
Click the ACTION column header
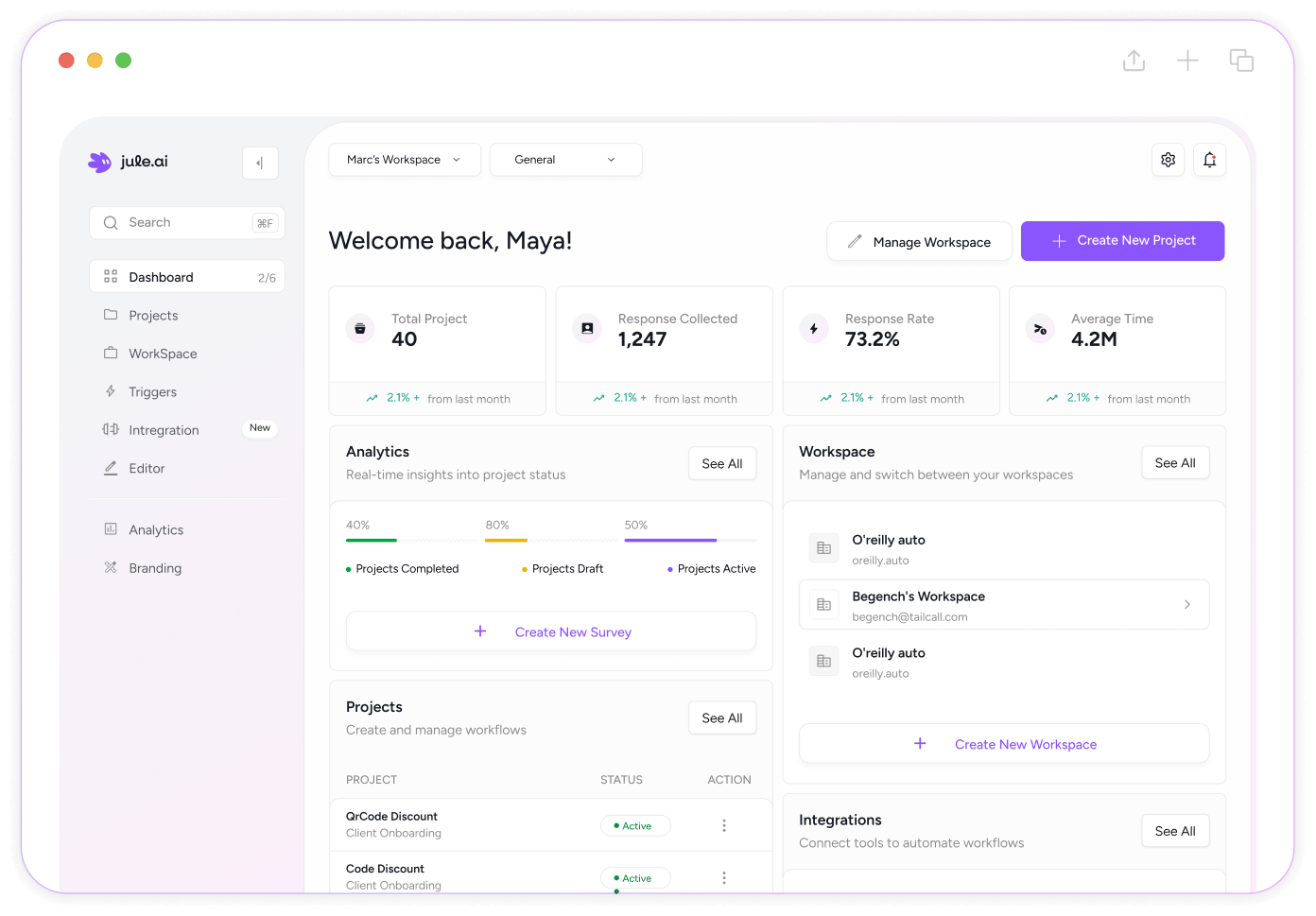pyautogui.click(x=730, y=780)
